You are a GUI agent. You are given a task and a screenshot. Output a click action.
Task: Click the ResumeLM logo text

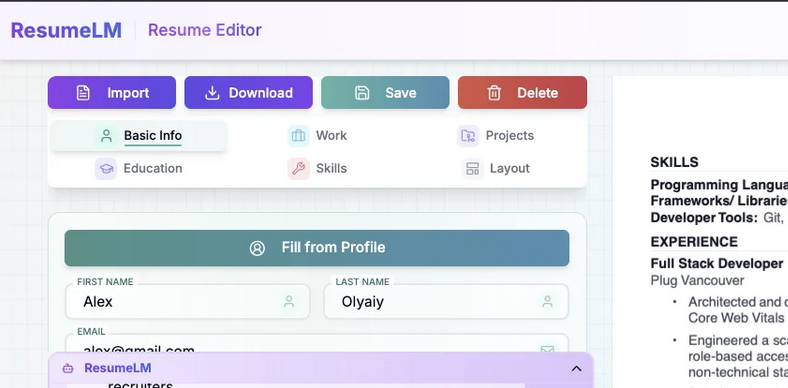coord(66,30)
